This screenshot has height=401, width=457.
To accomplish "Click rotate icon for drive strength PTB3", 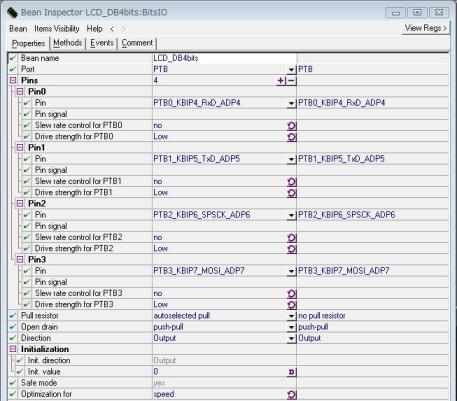I will click(x=292, y=305).
